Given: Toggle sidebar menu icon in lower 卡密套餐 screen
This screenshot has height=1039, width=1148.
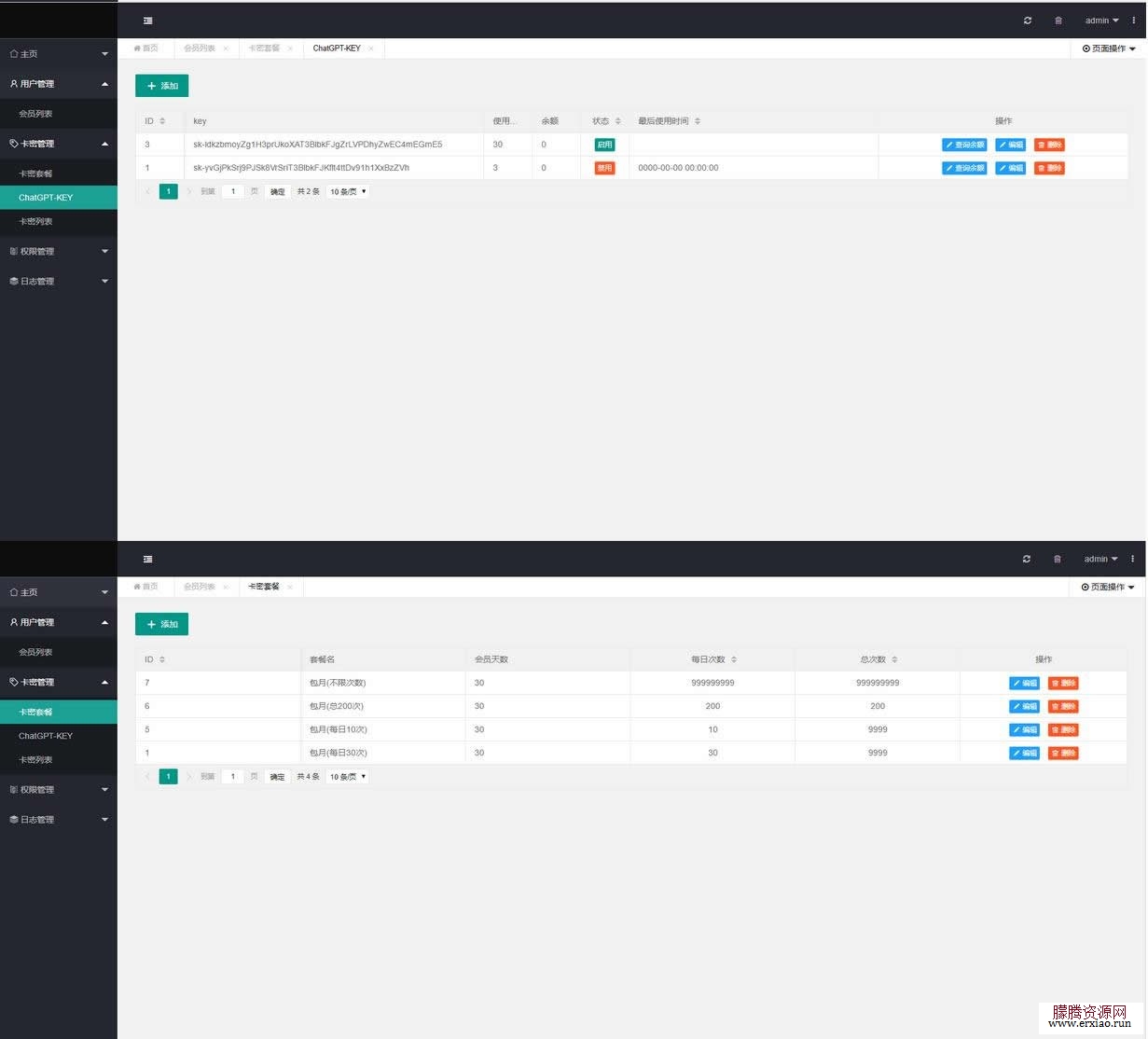Looking at the screenshot, I should (x=147, y=559).
